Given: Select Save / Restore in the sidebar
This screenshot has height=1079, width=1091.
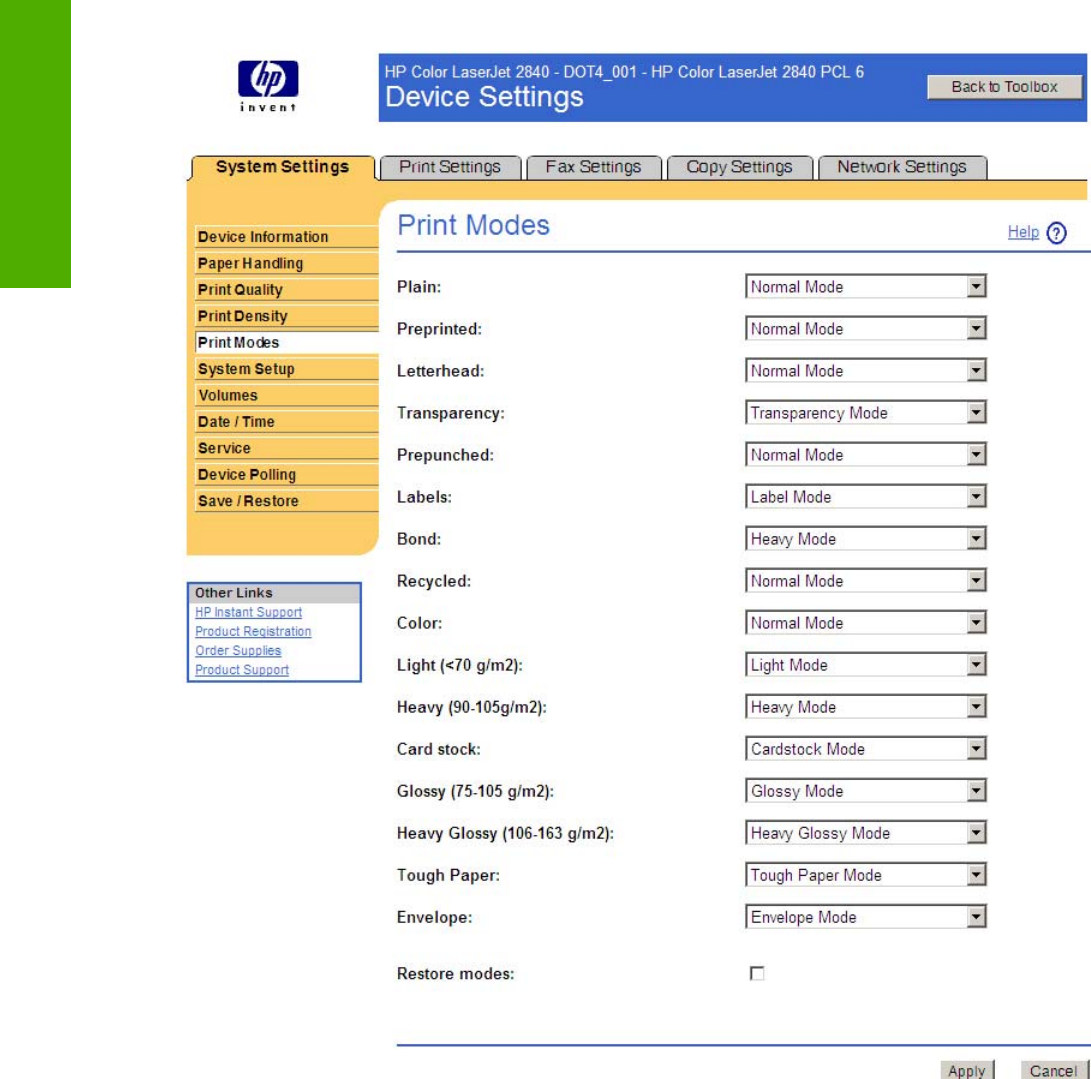Looking at the screenshot, I should click(x=287, y=501).
